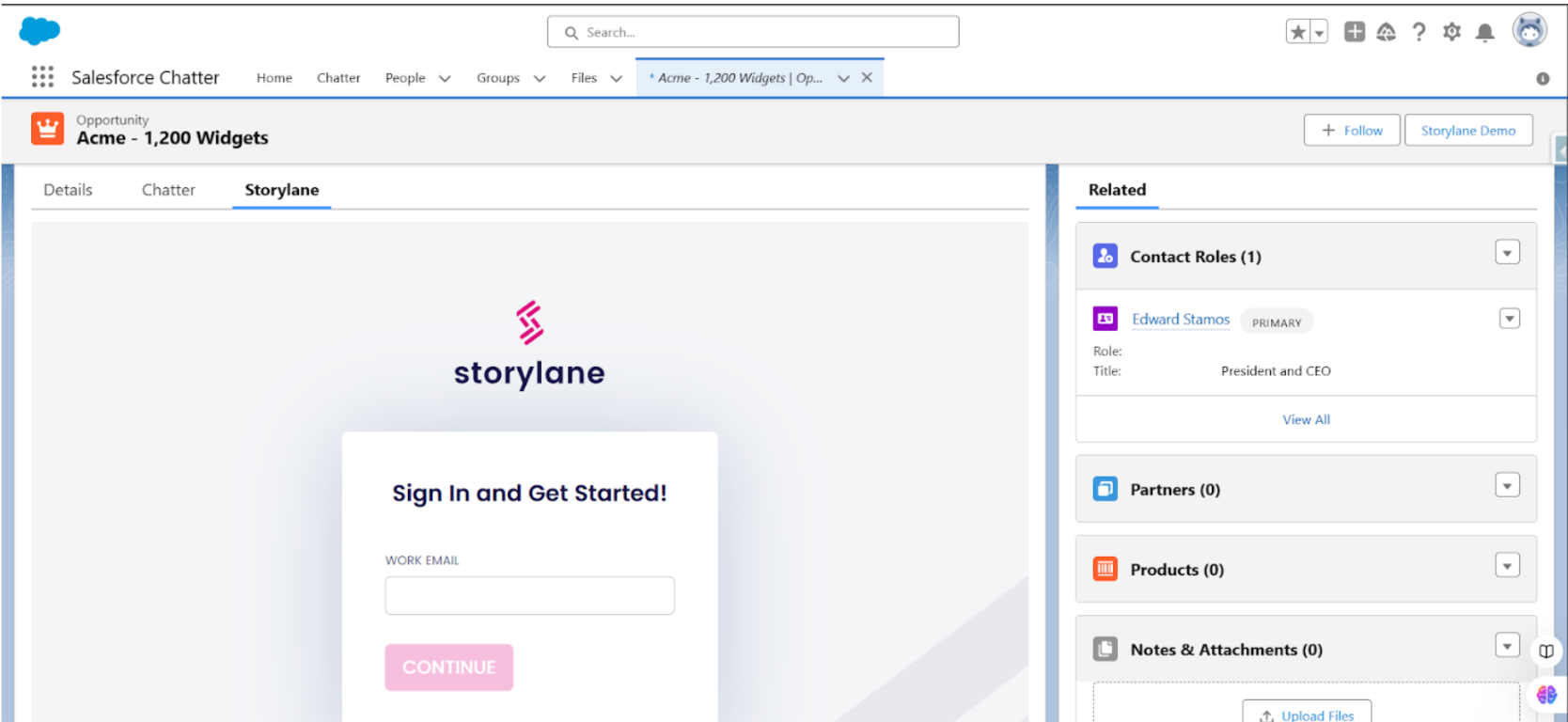Open the Edward Stamos contact link
This screenshot has height=722, width=1568.
click(1180, 320)
